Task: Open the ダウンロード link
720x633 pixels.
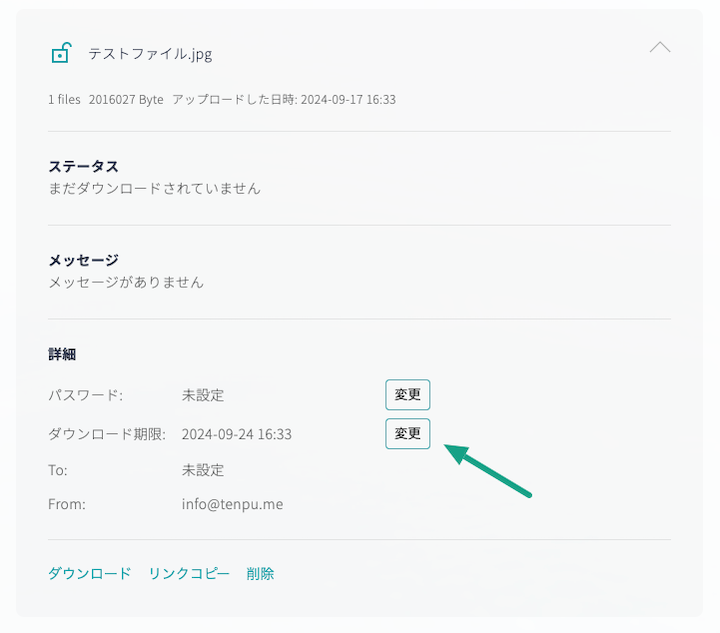Action: click(x=90, y=573)
